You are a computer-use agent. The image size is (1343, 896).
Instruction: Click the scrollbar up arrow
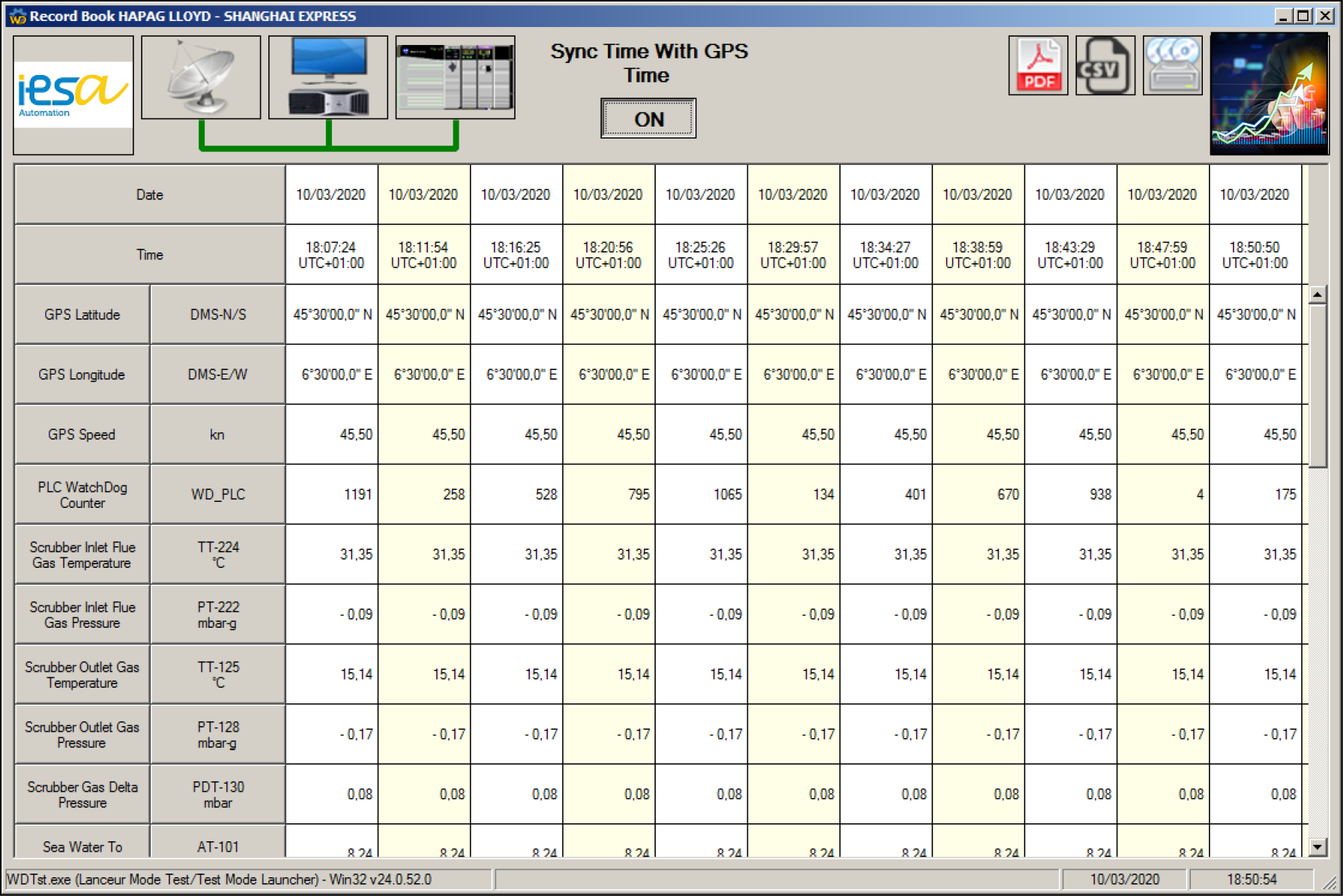click(x=1317, y=294)
